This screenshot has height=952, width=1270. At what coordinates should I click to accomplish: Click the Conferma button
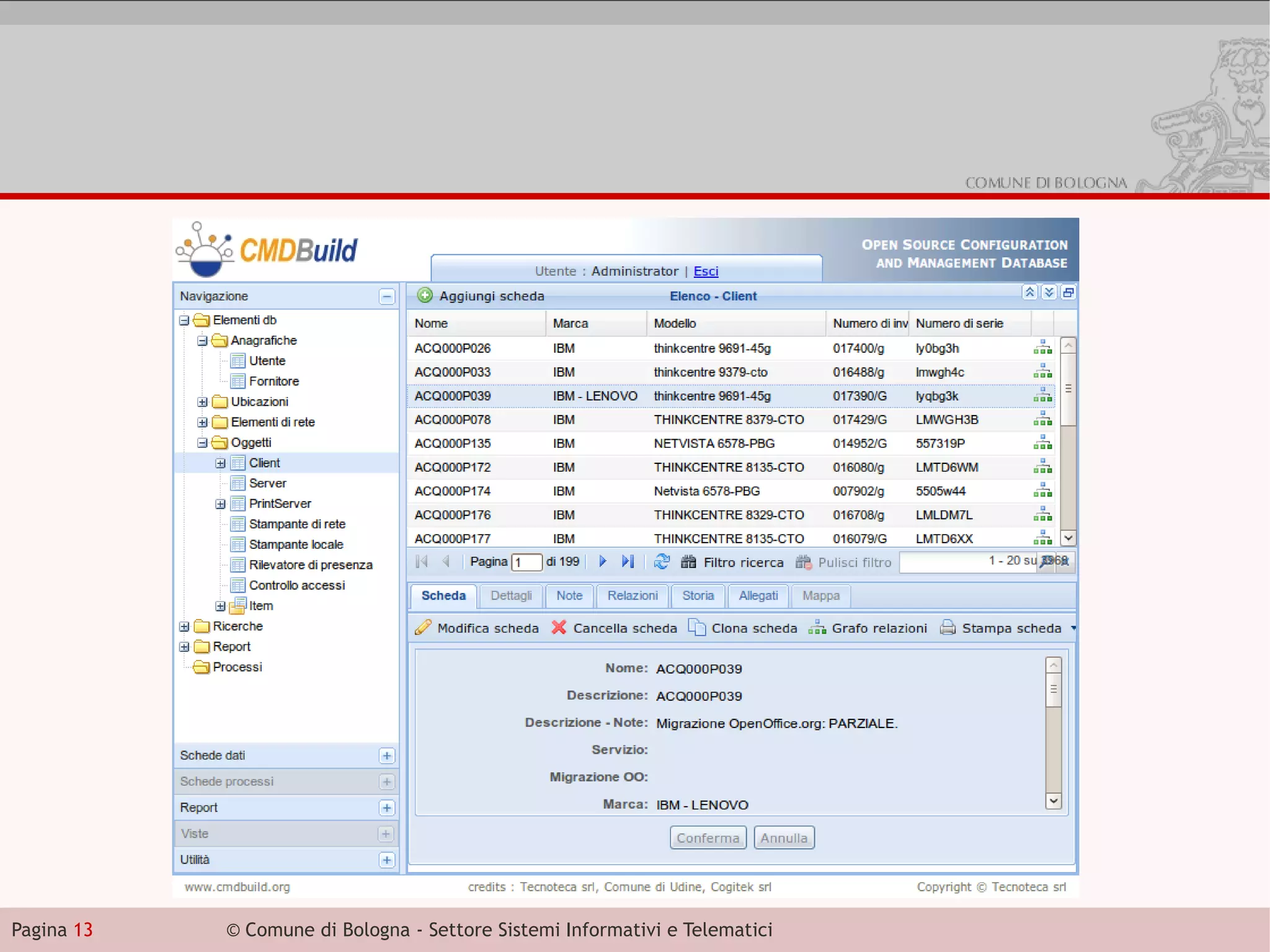(x=708, y=838)
